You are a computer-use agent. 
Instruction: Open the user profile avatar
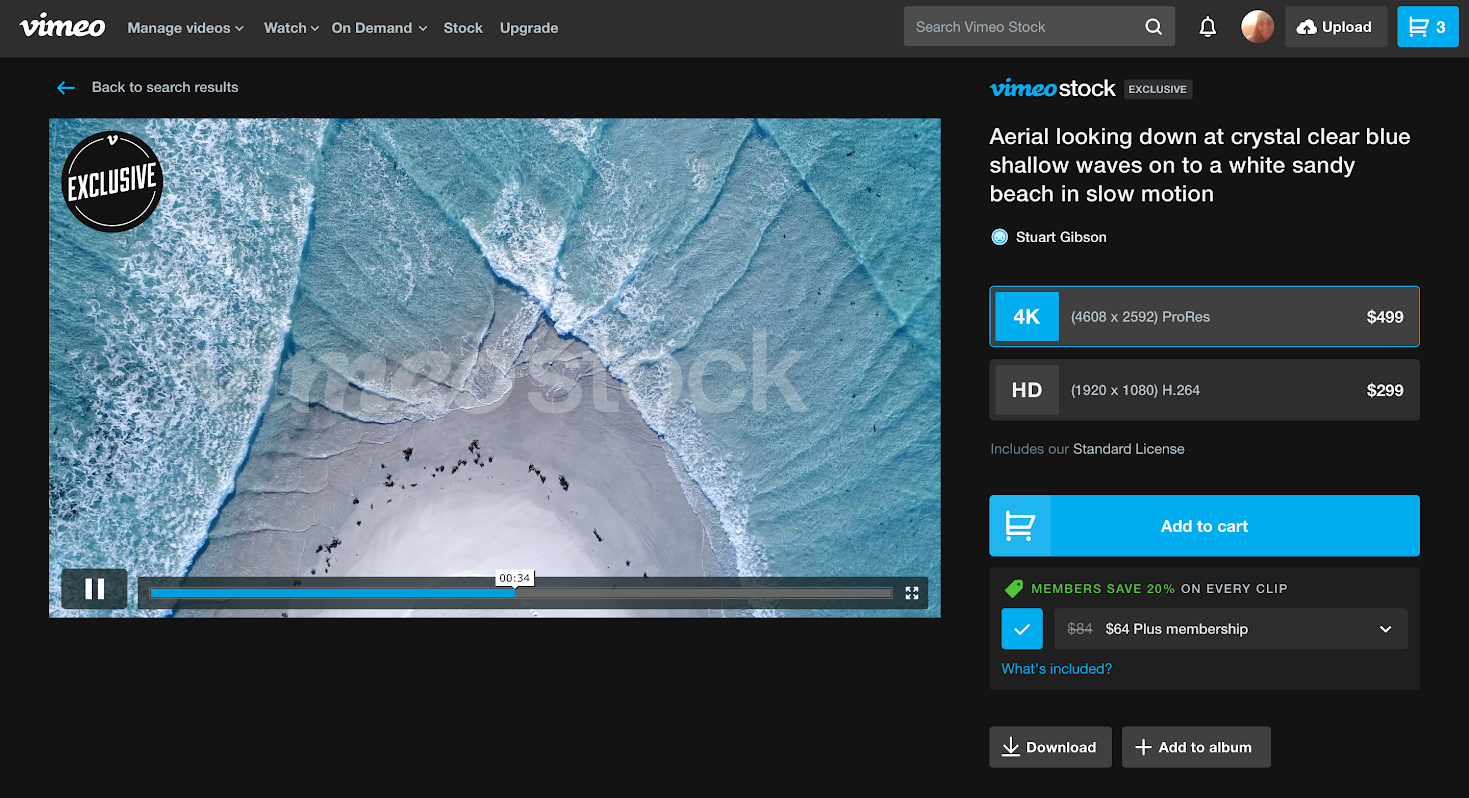coord(1257,27)
